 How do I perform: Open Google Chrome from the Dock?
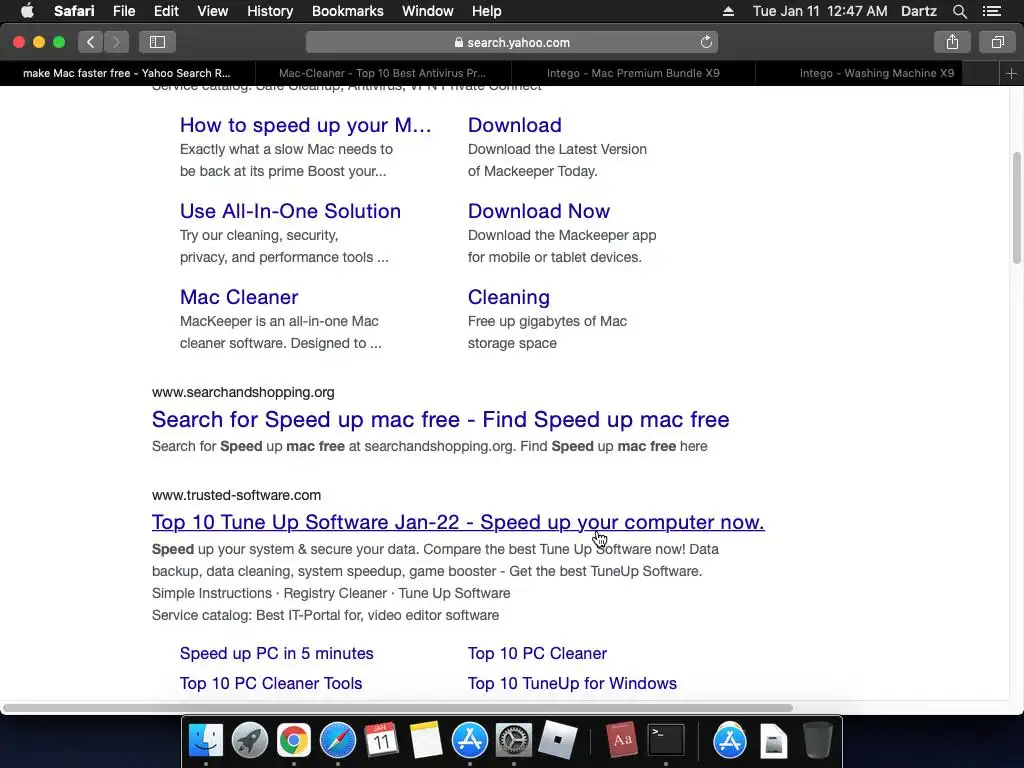[294, 741]
